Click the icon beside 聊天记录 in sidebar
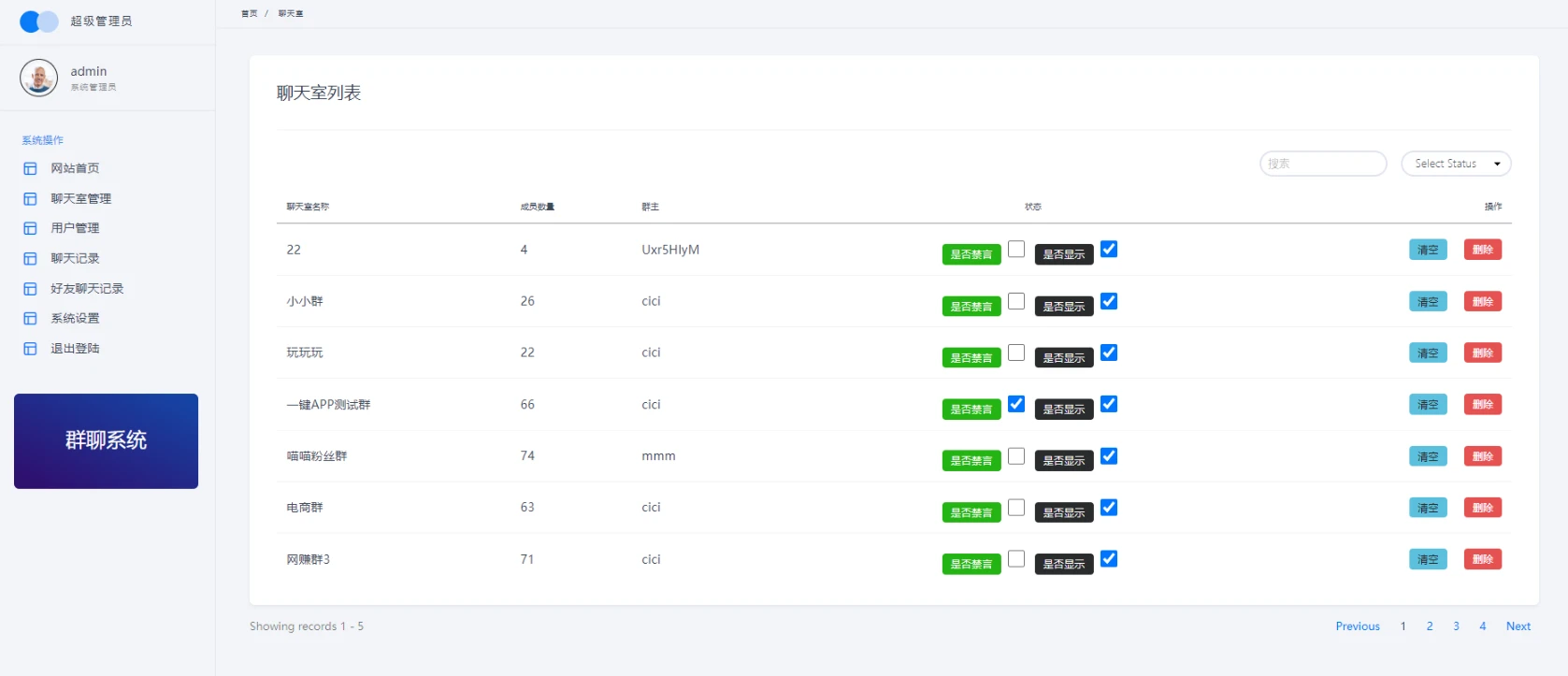 click(x=30, y=259)
